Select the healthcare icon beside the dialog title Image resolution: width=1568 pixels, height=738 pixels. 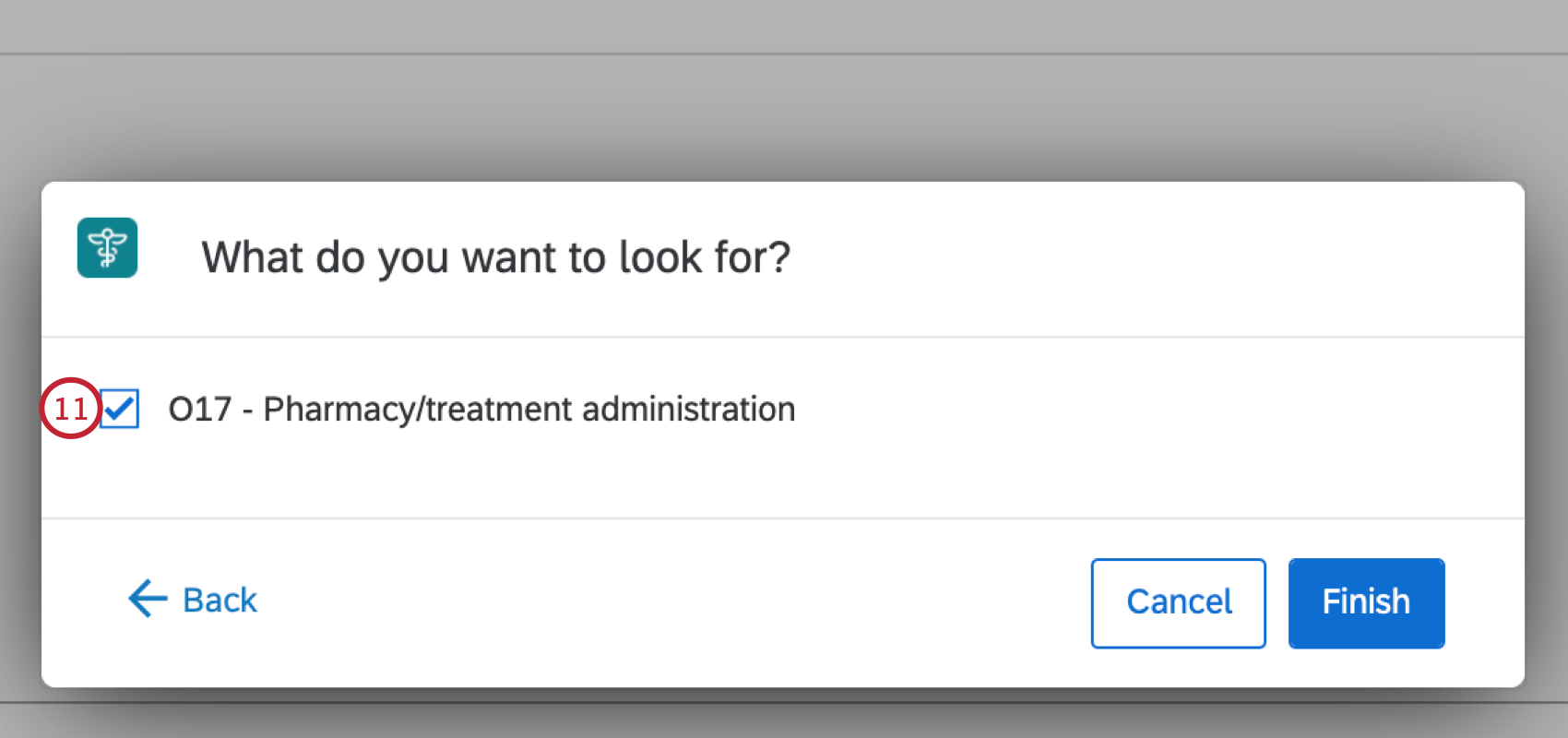click(x=107, y=247)
